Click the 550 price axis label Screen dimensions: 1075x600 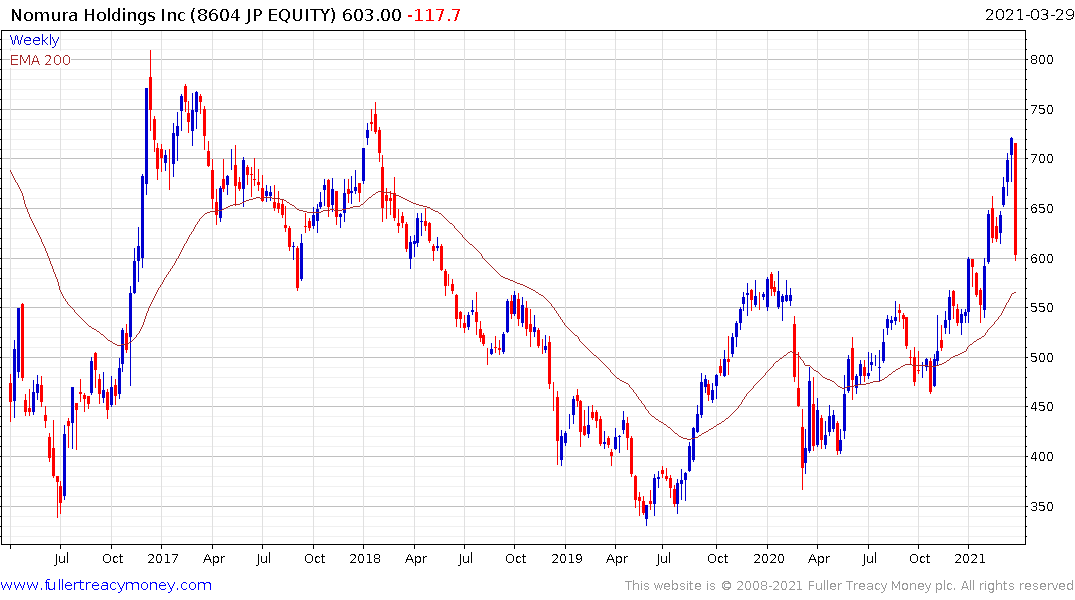(x=1041, y=308)
